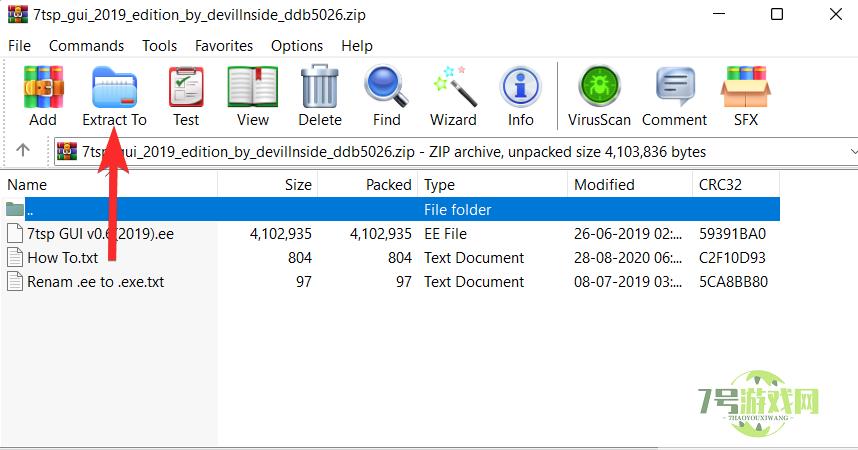
Task: Click the "File folder" type cell
Action: (x=457, y=210)
